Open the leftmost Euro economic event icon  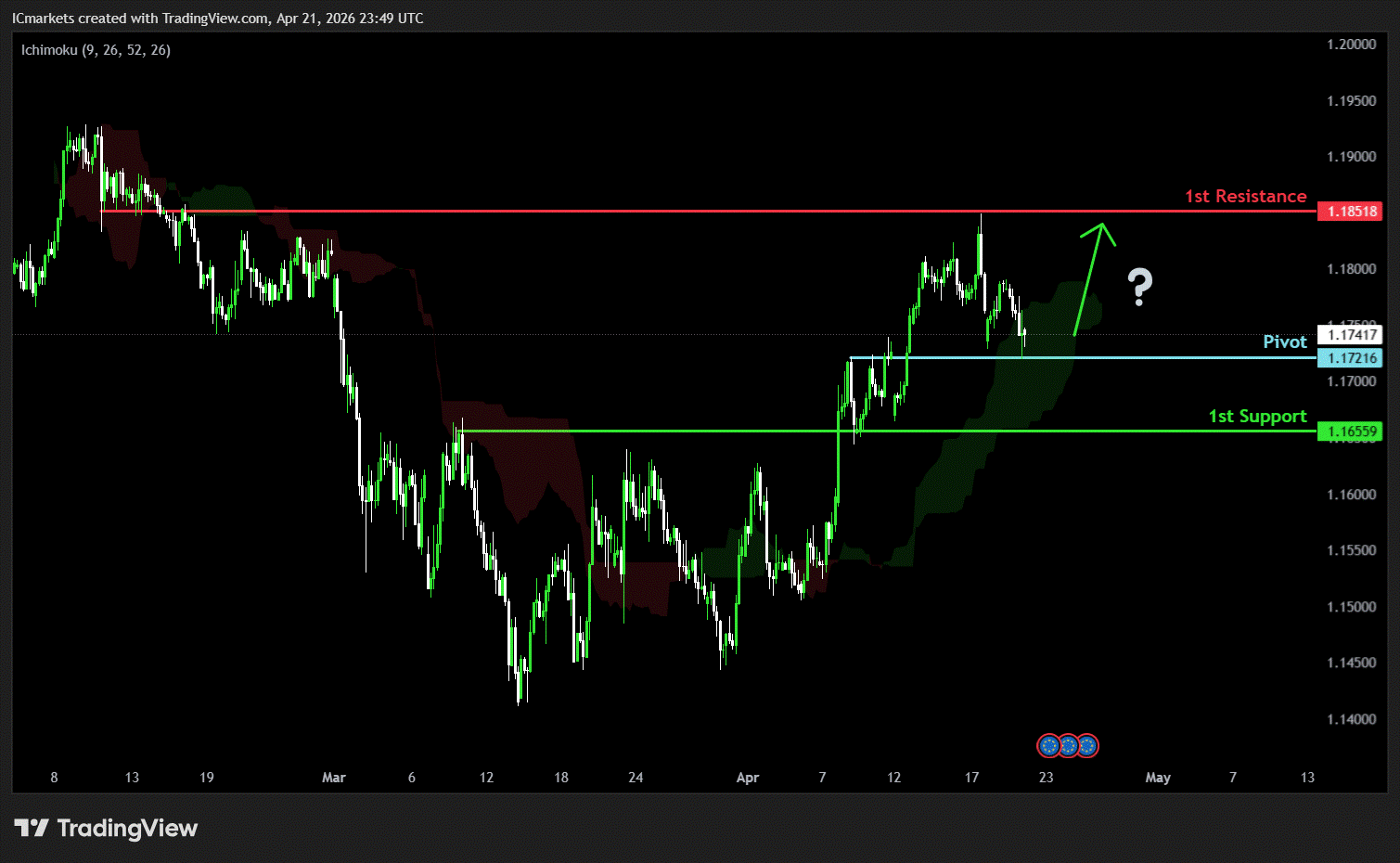[x=1049, y=745]
